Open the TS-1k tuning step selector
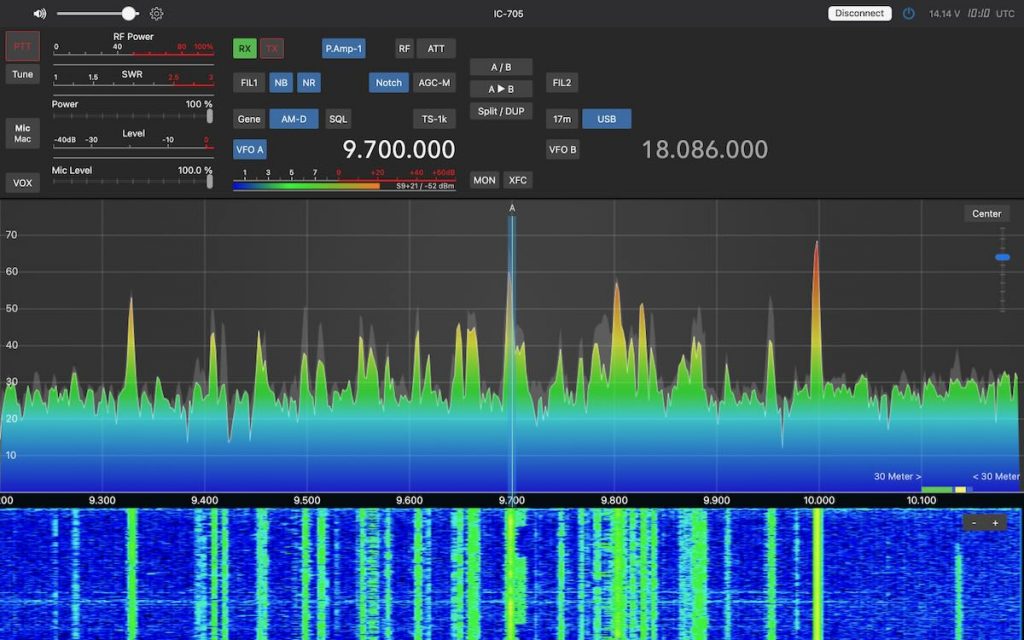Image resolution: width=1024 pixels, height=640 pixels. pos(434,118)
